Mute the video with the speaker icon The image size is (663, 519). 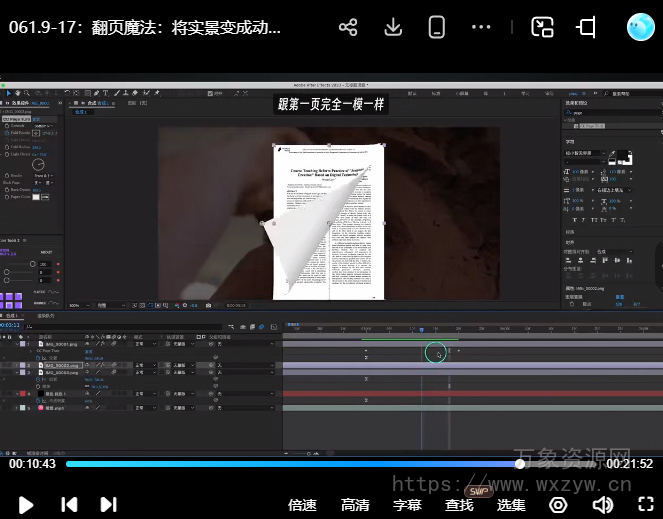coord(603,505)
